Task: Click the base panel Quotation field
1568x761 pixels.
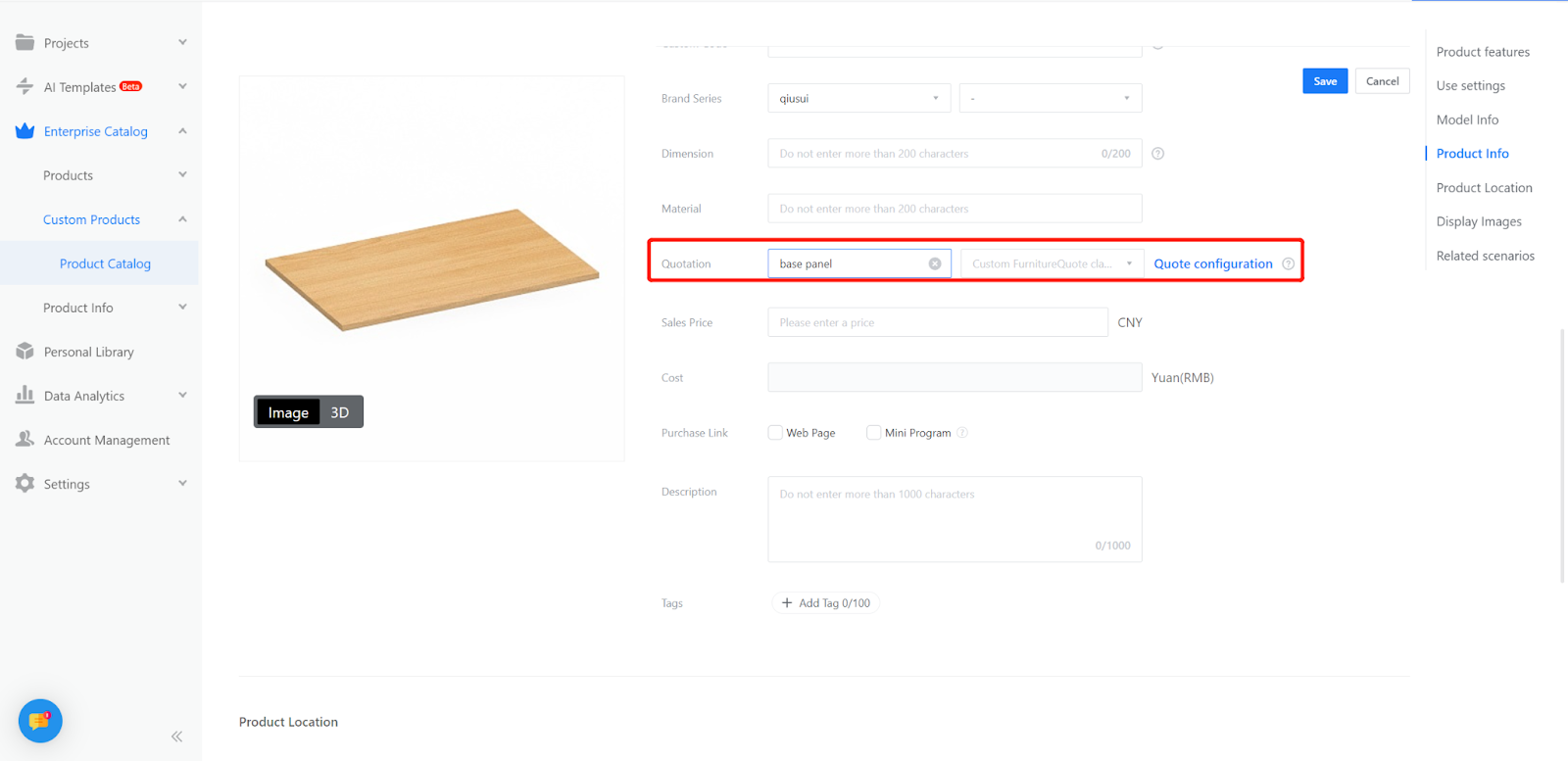Action: click(x=859, y=263)
